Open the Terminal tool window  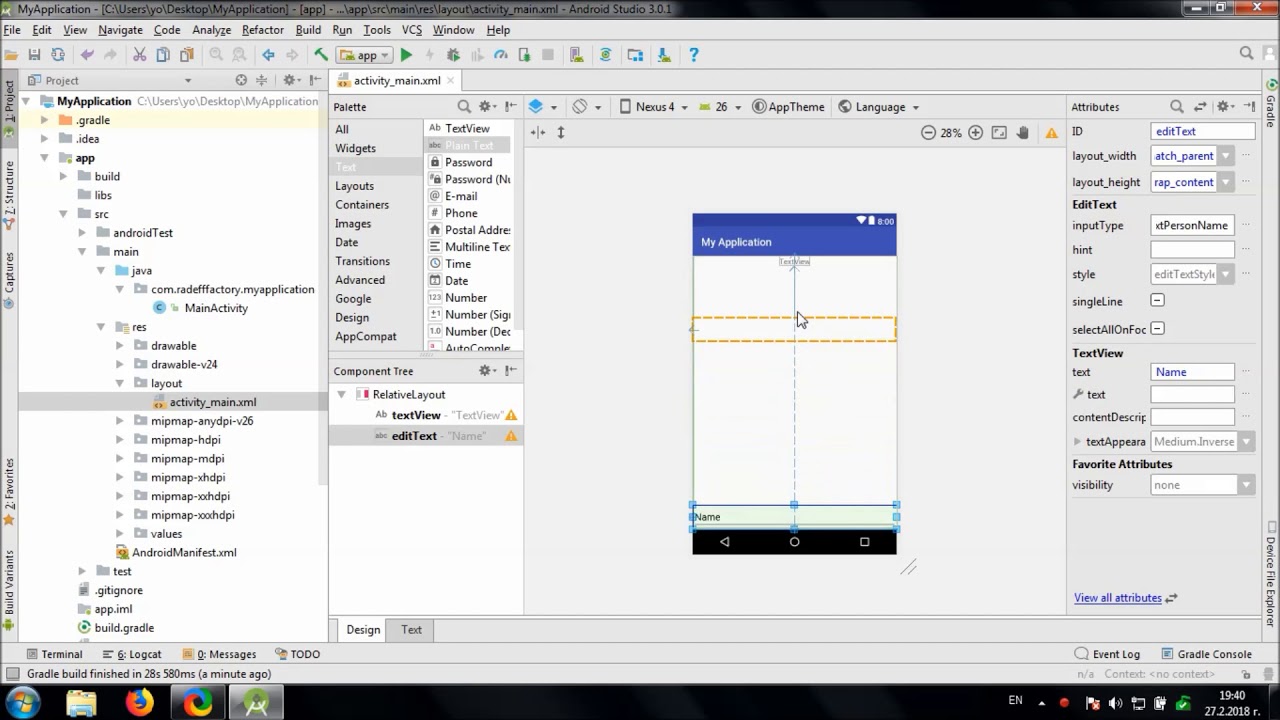pyautogui.click(x=54, y=654)
